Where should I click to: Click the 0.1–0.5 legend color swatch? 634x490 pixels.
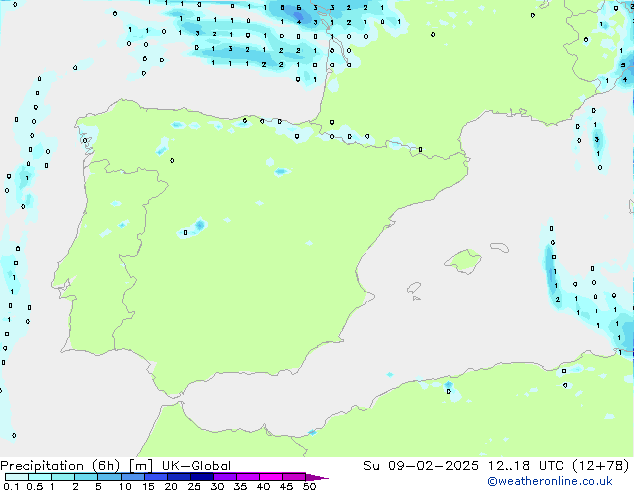(x=17, y=477)
